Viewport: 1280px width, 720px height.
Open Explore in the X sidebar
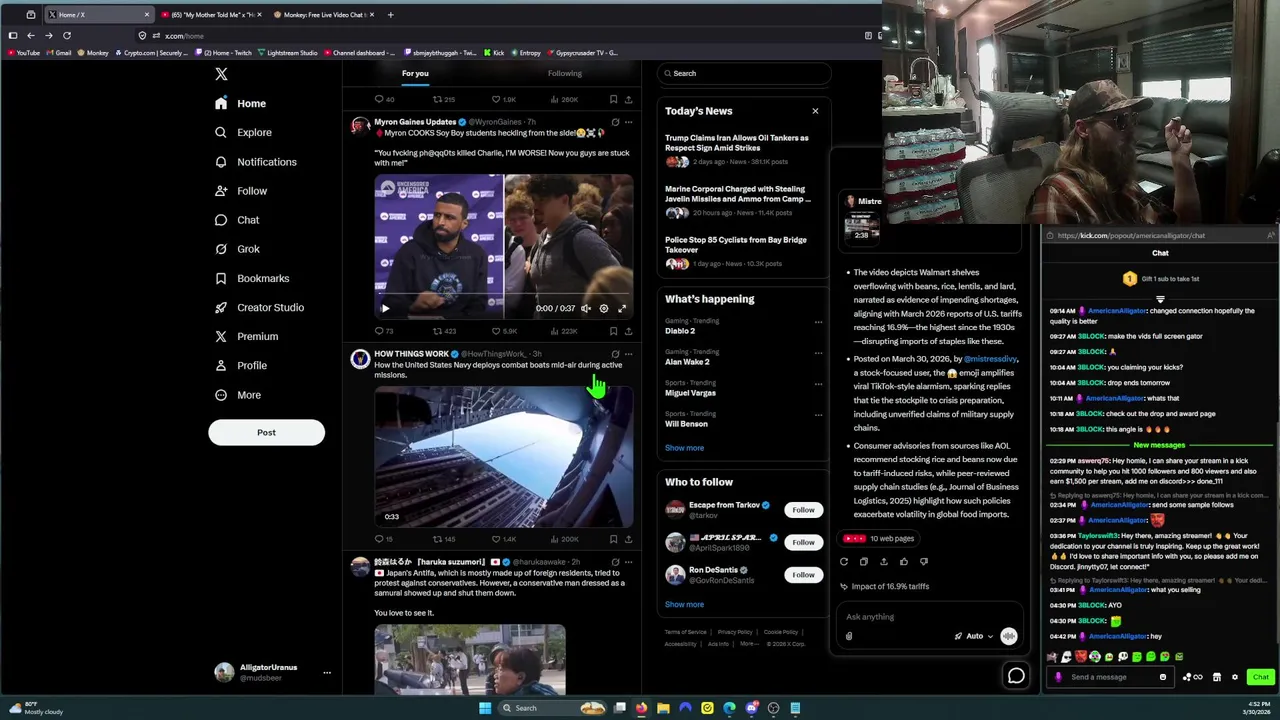click(x=243, y=132)
